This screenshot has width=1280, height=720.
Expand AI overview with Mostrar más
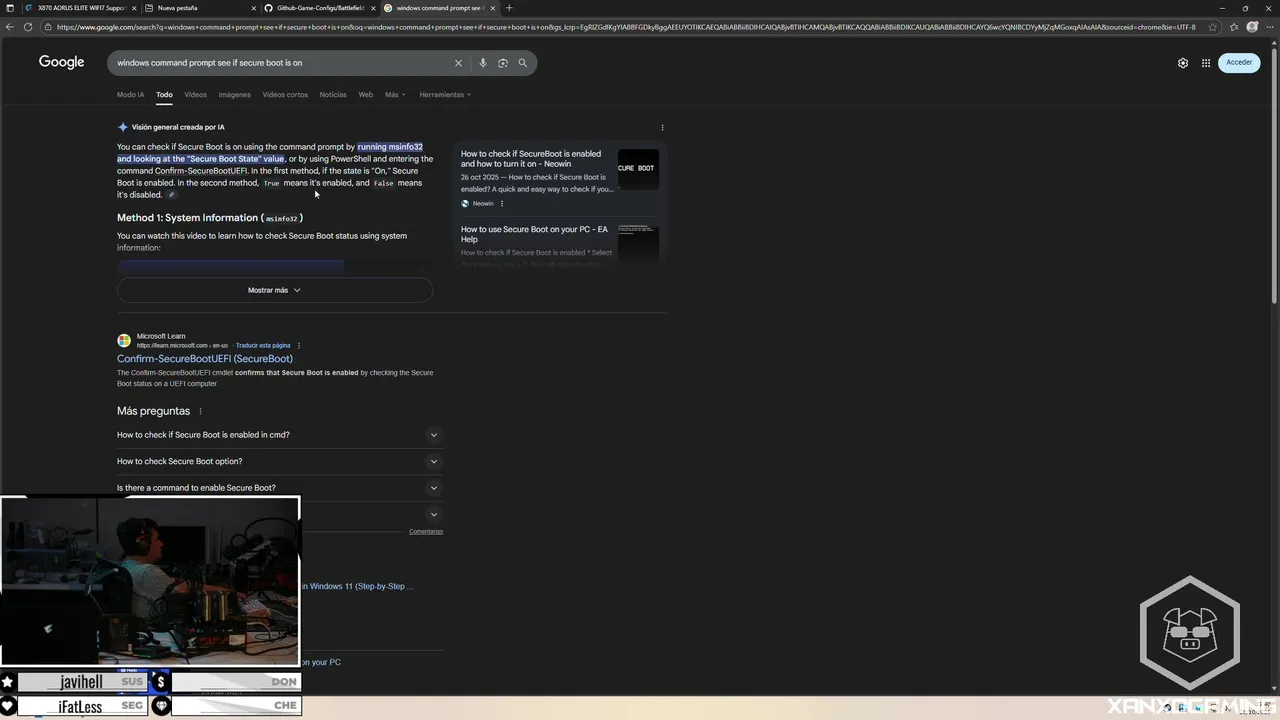275,290
